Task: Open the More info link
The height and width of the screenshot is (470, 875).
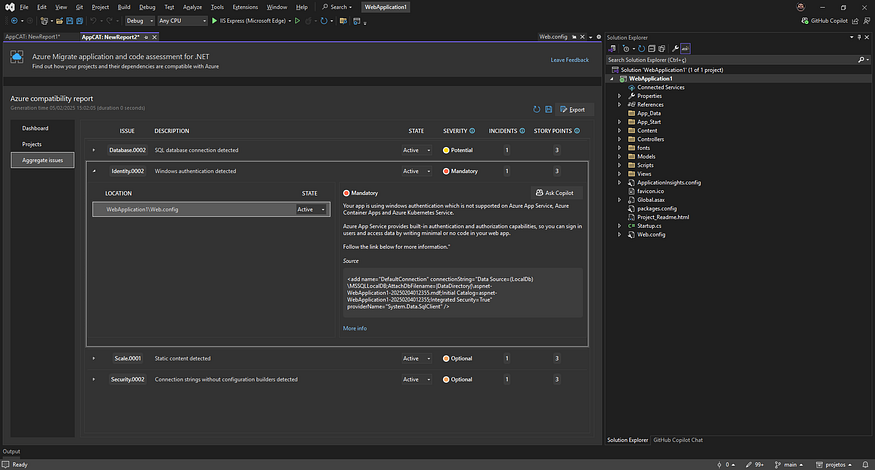Action: click(x=355, y=328)
